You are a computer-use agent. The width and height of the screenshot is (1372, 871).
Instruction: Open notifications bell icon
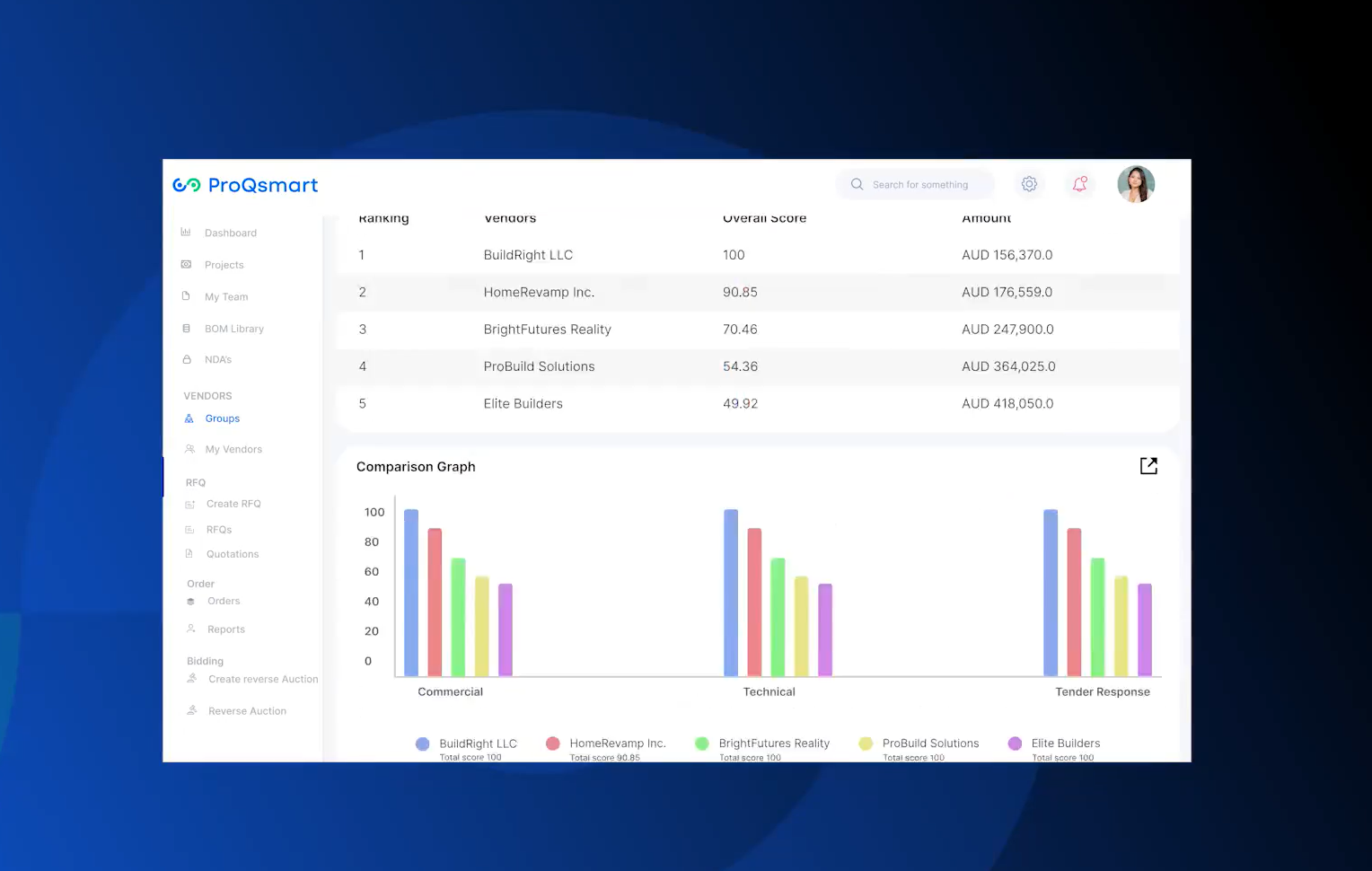(1080, 184)
